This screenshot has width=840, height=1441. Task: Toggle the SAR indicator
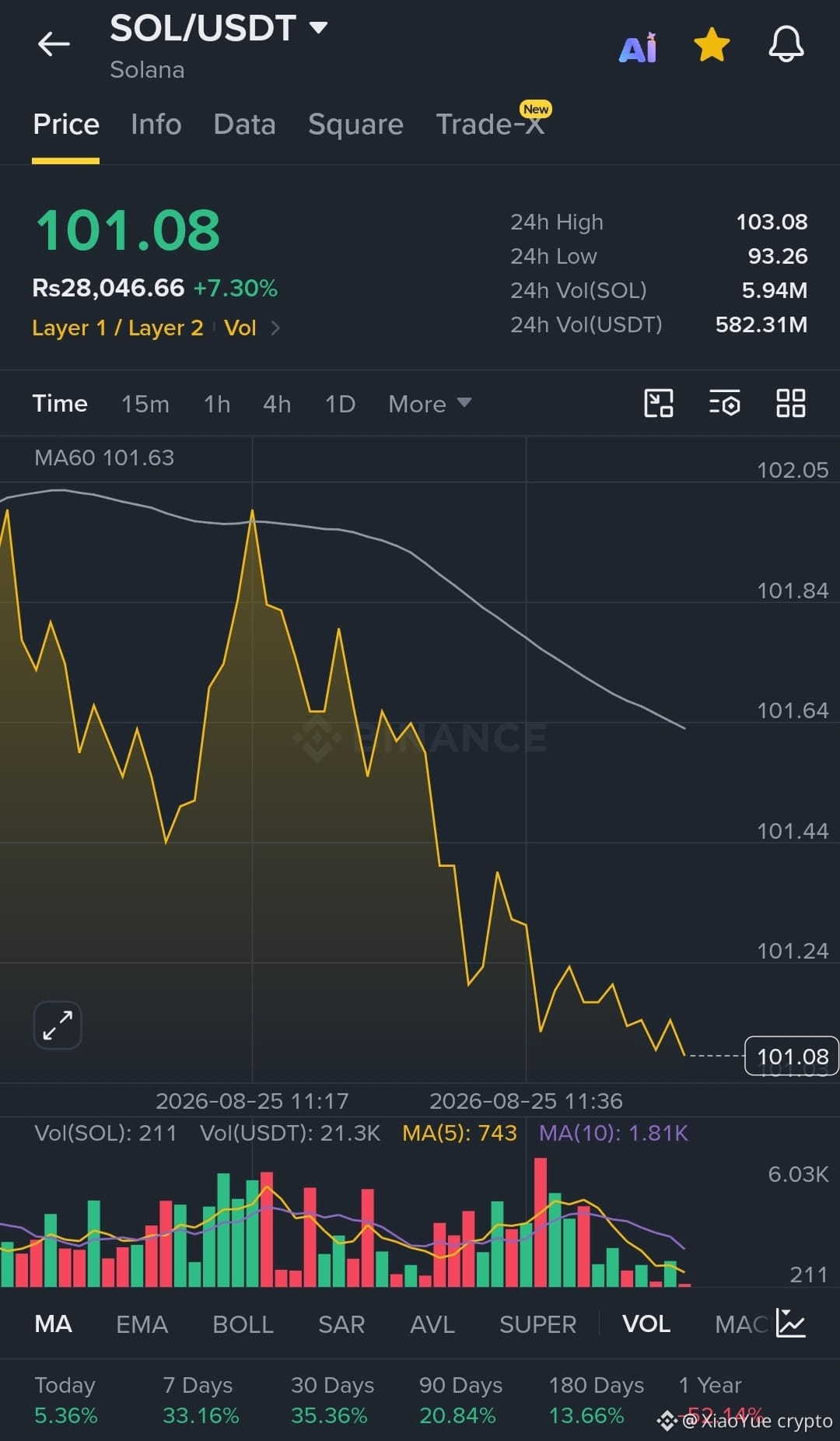pos(341,1324)
